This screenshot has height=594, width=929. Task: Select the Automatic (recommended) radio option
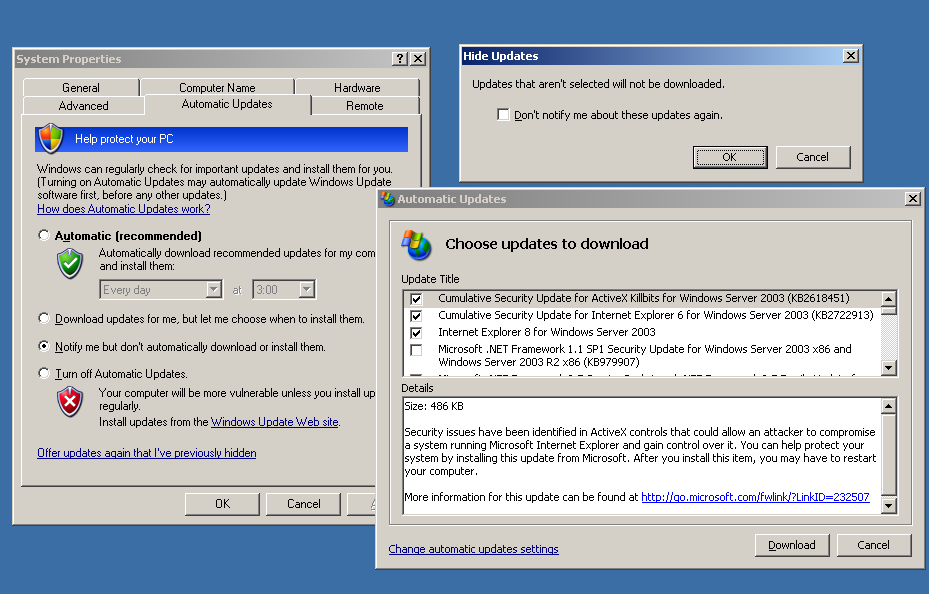click(x=44, y=236)
